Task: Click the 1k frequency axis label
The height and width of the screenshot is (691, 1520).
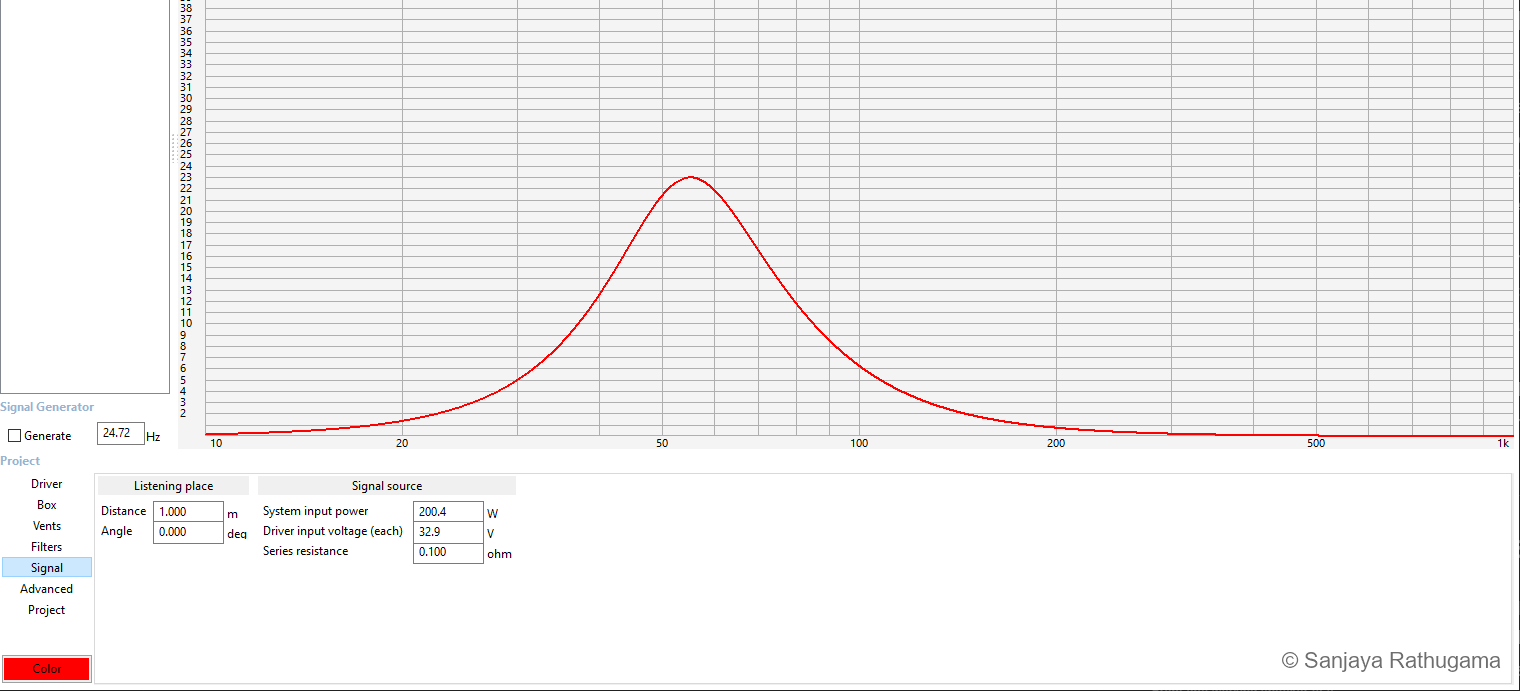Action: [x=1503, y=443]
